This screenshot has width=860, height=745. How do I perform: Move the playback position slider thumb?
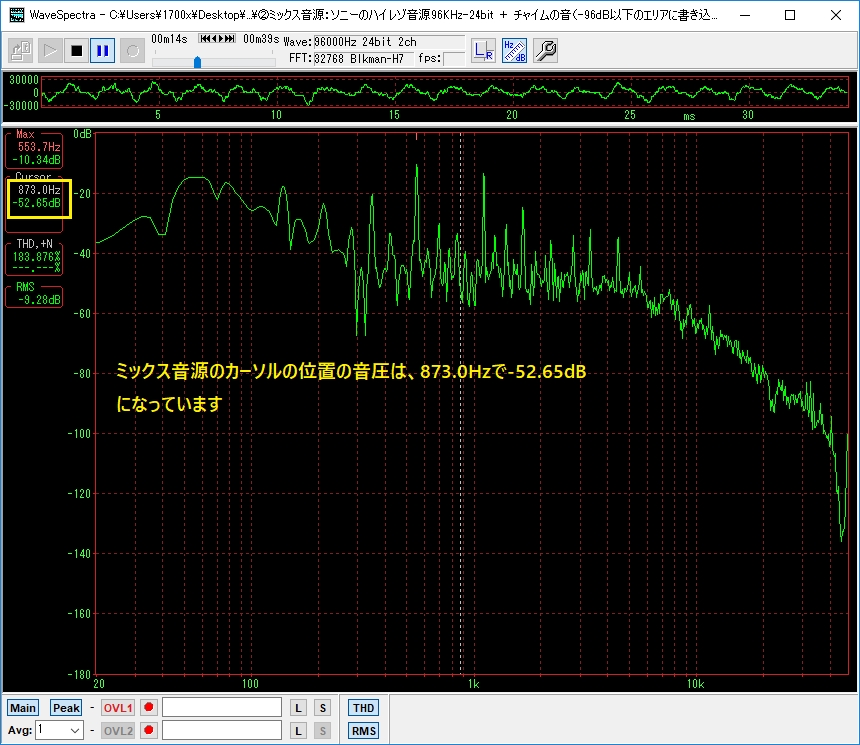[x=197, y=62]
